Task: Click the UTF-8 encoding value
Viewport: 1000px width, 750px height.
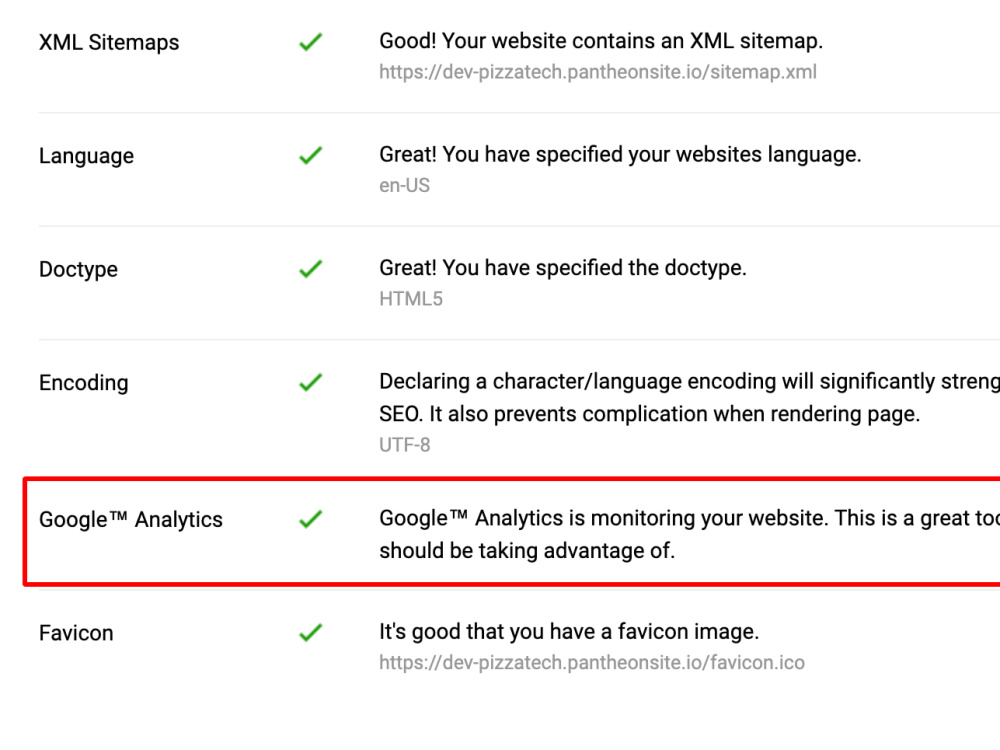Action: point(404,445)
